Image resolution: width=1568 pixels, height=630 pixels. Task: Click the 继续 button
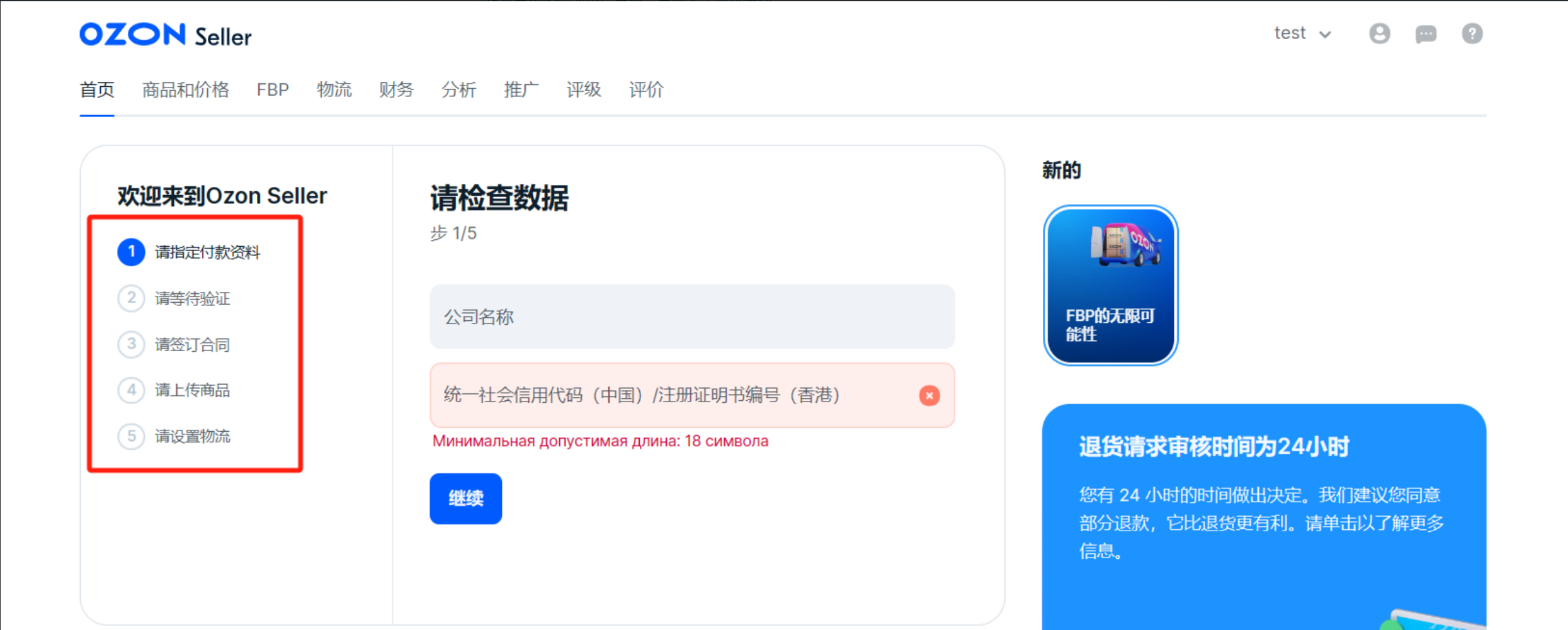point(466,498)
